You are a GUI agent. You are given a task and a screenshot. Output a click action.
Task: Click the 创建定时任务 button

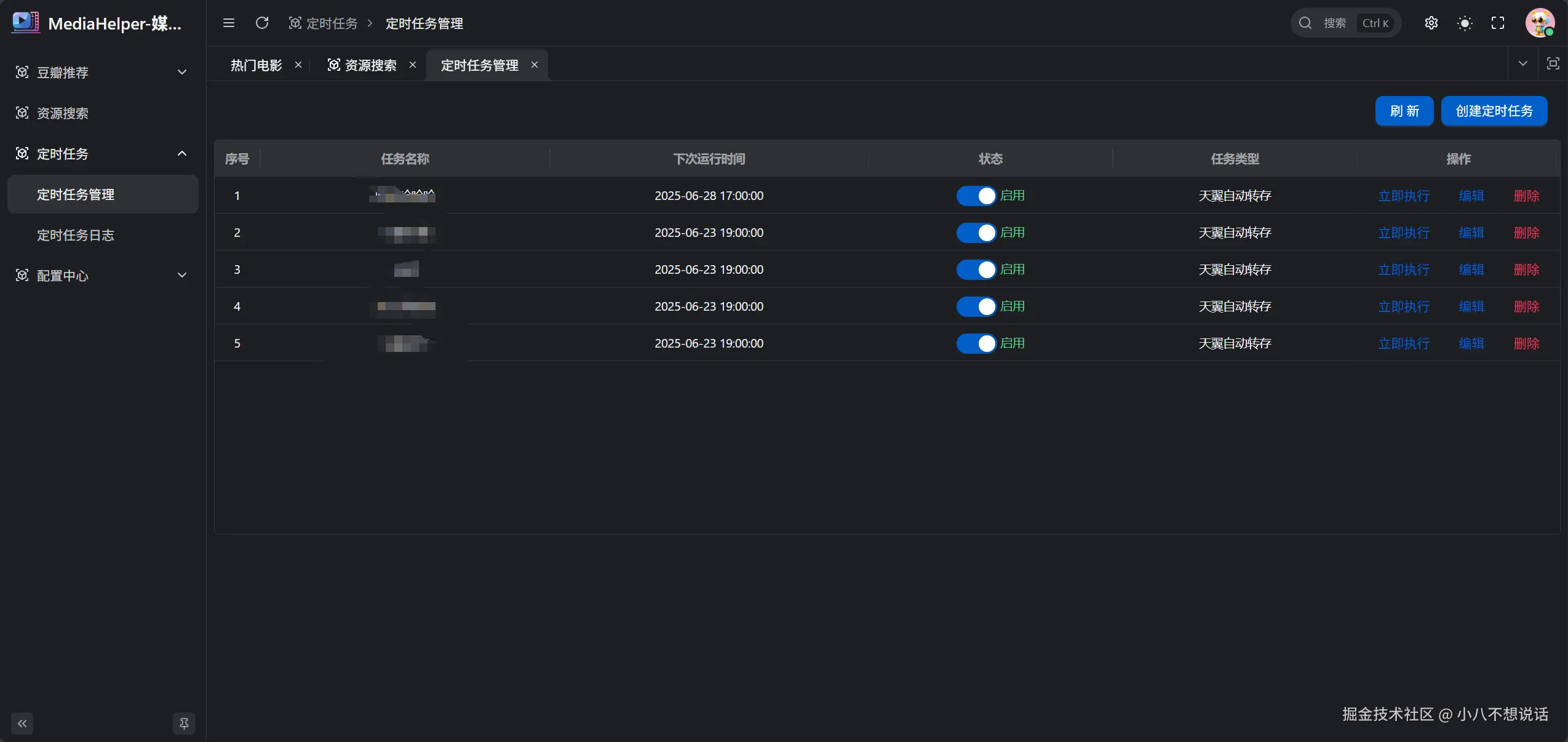[1494, 111]
